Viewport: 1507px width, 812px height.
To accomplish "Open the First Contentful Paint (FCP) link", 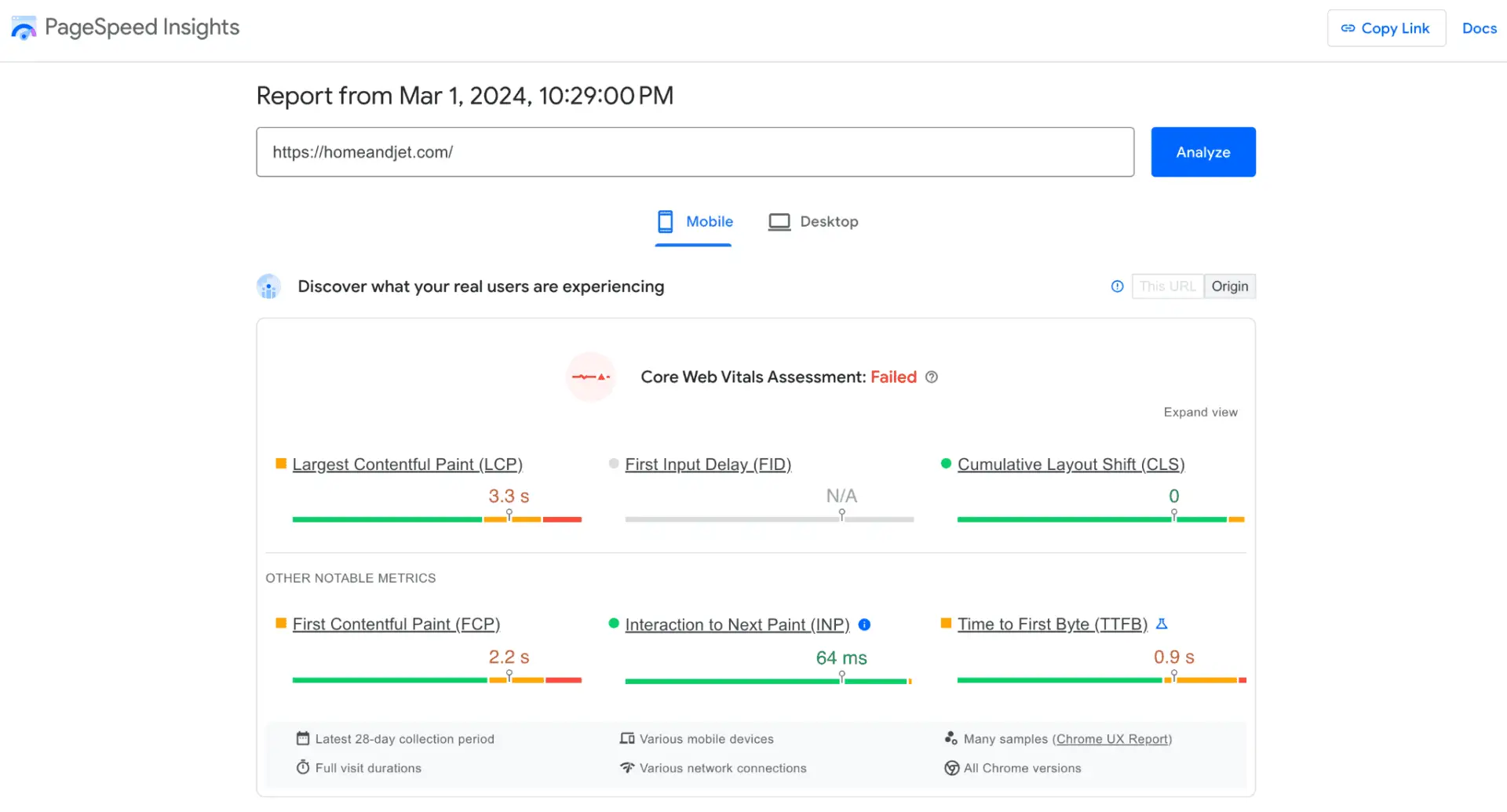I will 396,624.
